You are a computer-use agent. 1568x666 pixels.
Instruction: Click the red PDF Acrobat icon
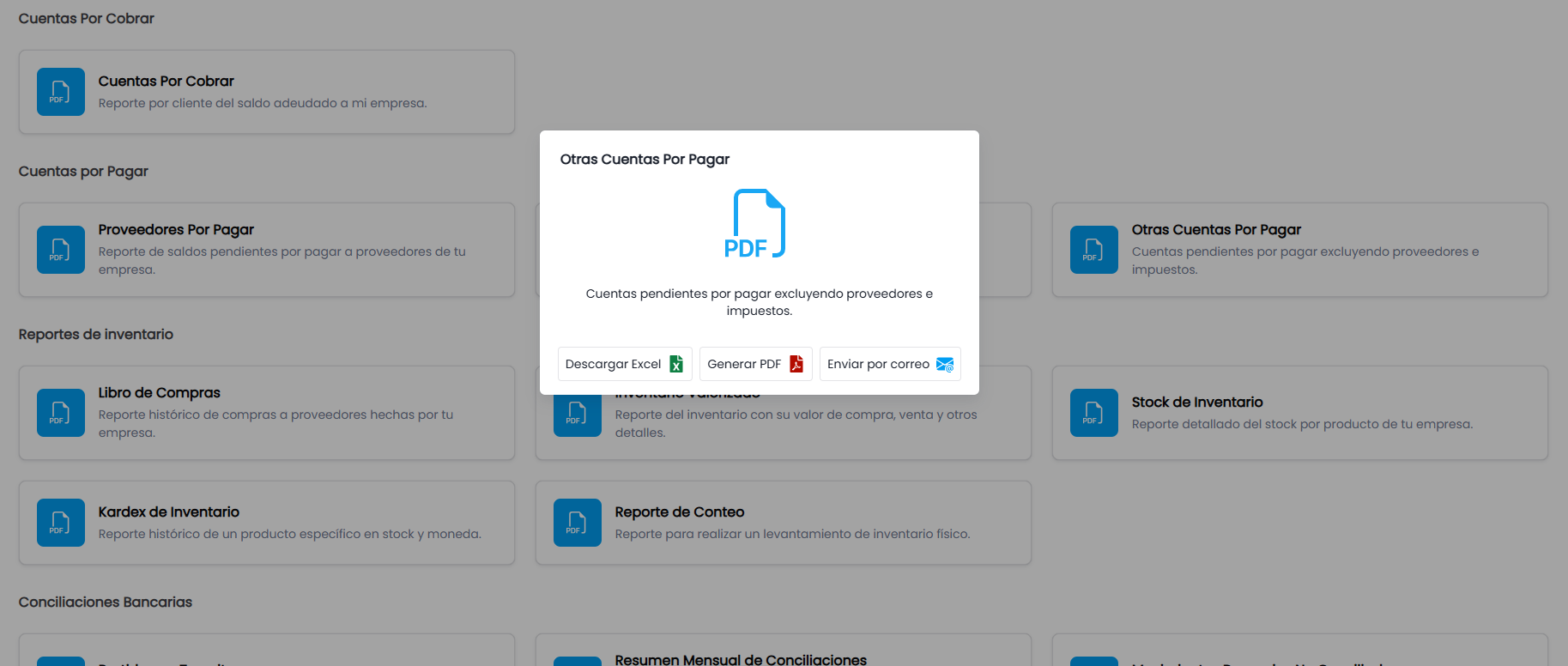pyautogui.click(x=796, y=364)
